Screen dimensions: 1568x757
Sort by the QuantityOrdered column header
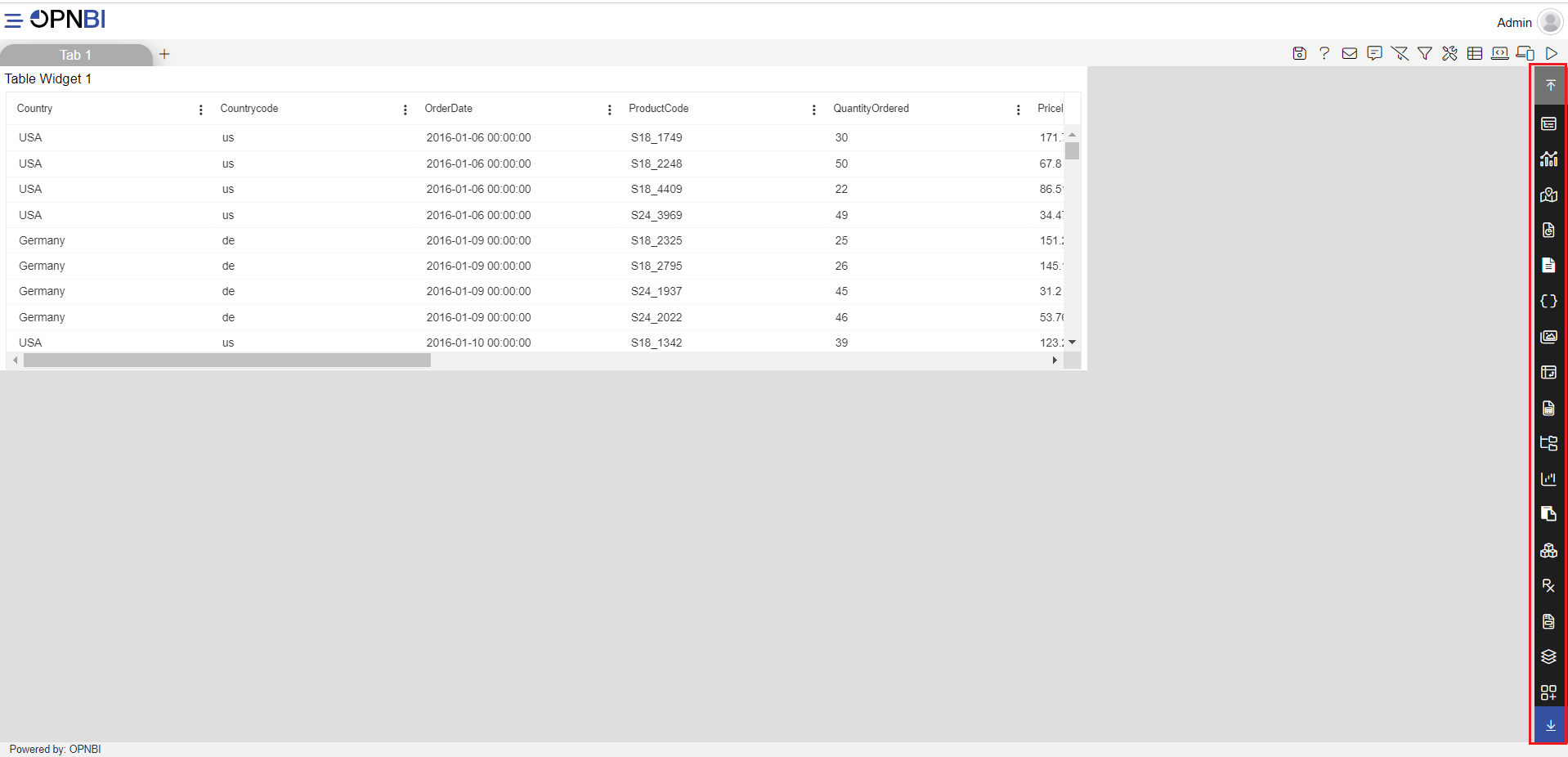point(871,109)
